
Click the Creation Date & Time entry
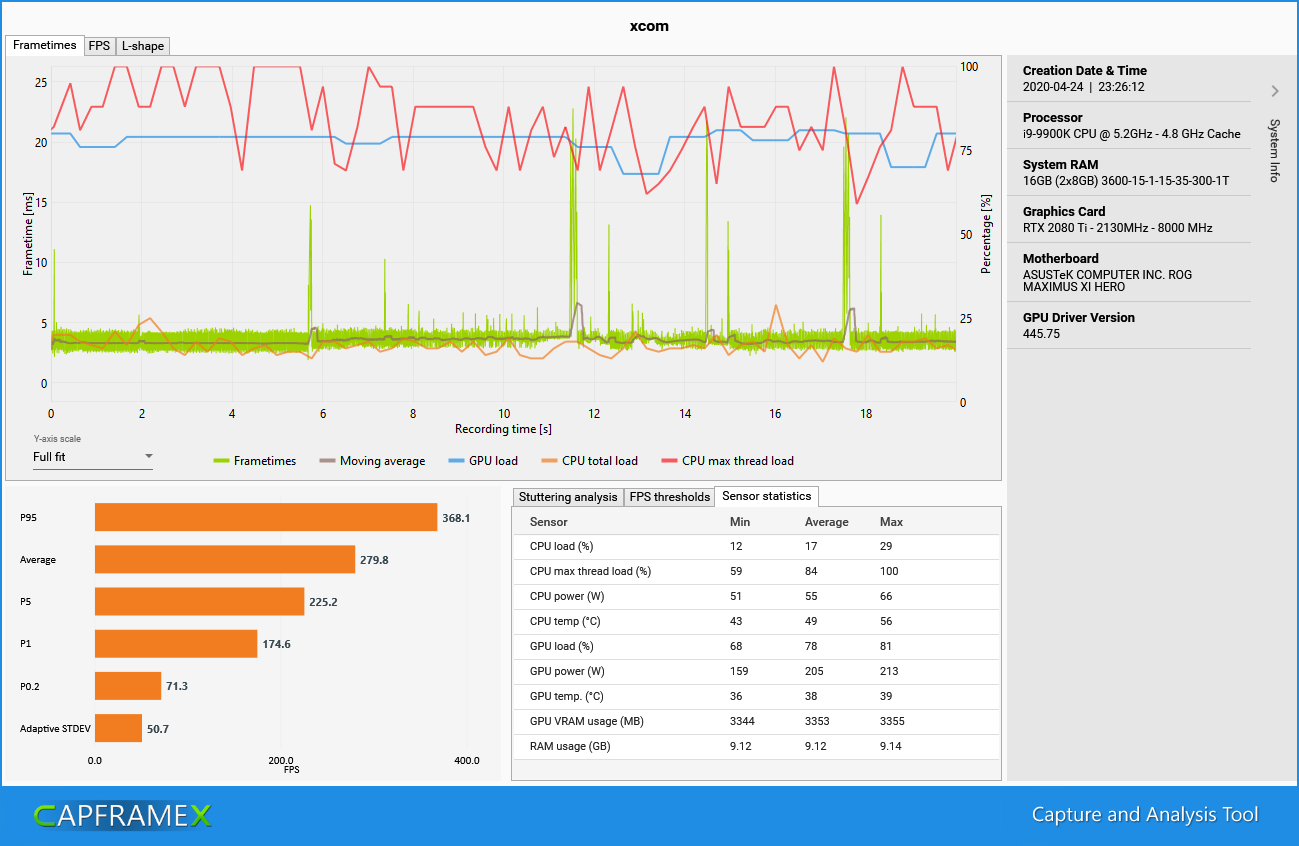pos(1131,78)
